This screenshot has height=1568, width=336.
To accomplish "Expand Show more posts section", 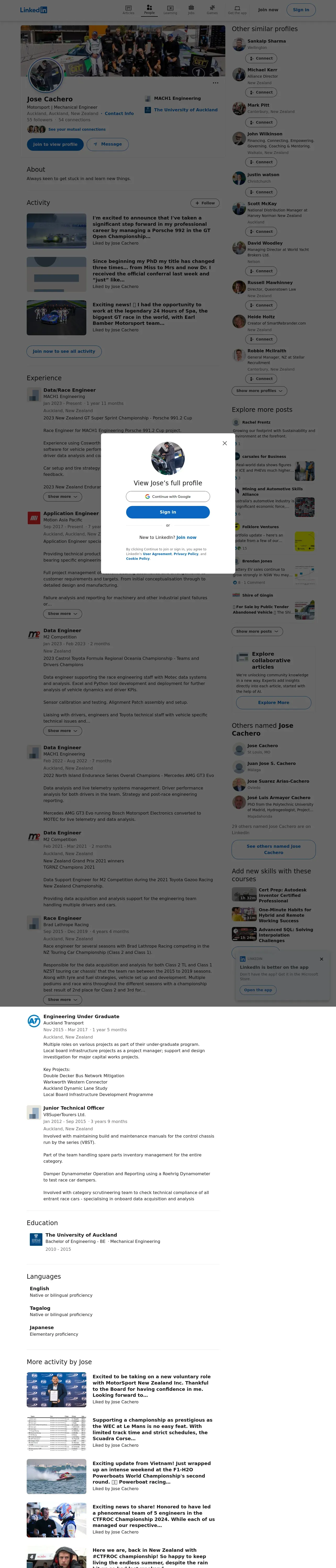I will tap(257, 631).
